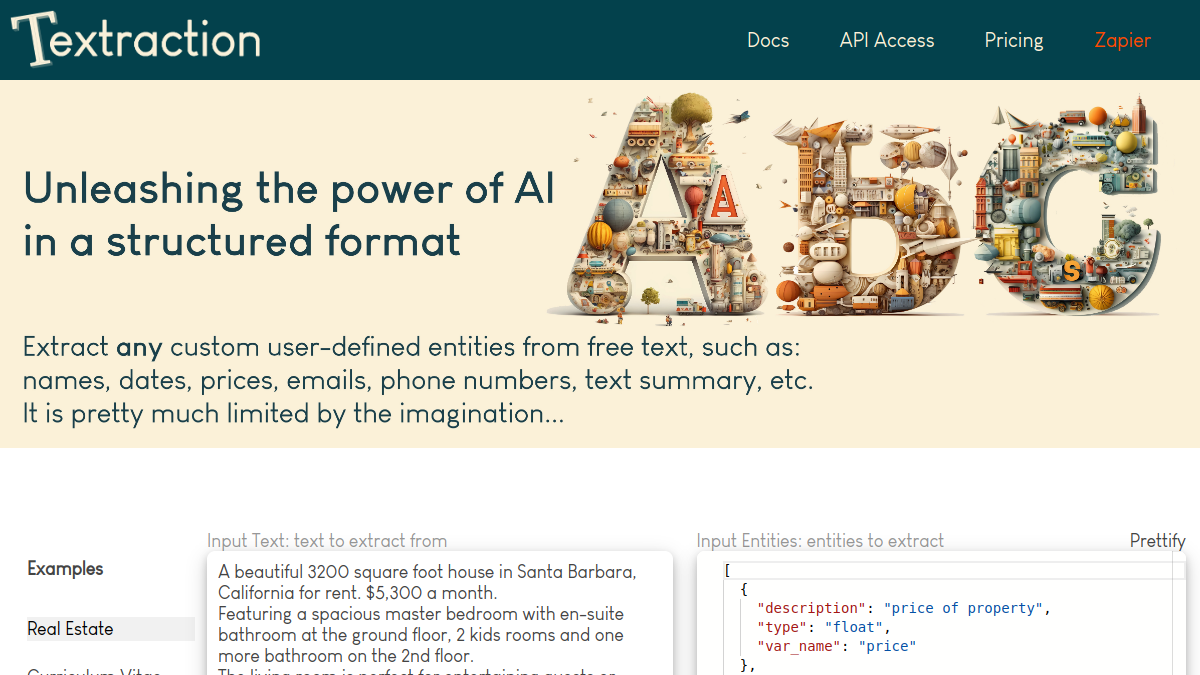Select the Real Estate example

click(111, 629)
